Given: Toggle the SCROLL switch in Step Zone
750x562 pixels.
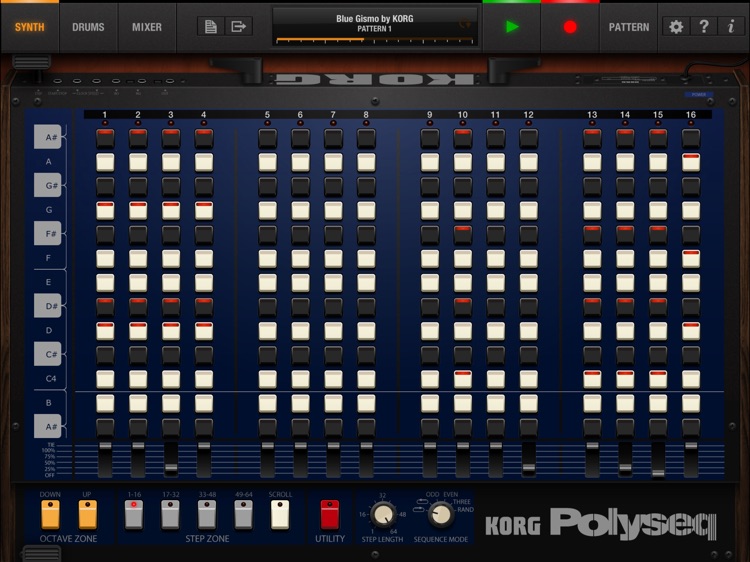Looking at the screenshot, I should point(279,513).
